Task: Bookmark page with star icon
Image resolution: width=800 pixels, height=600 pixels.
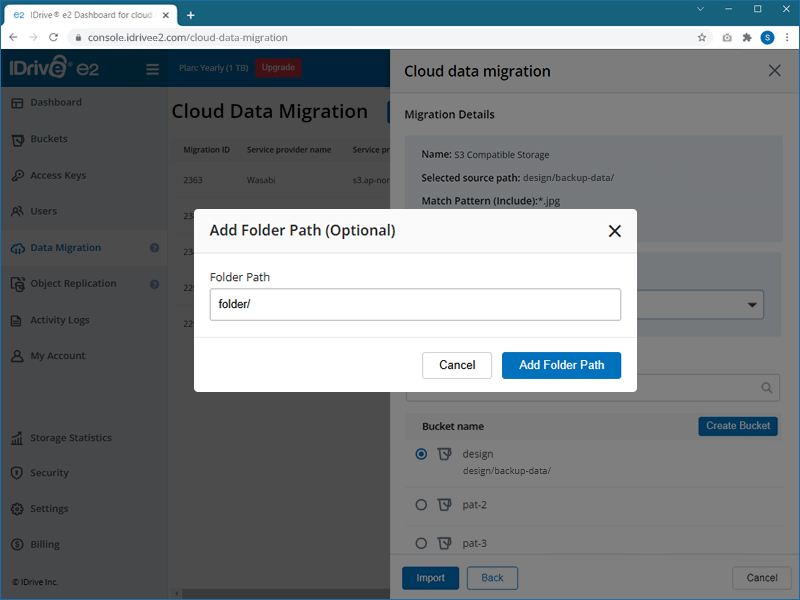Action: click(x=702, y=37)
